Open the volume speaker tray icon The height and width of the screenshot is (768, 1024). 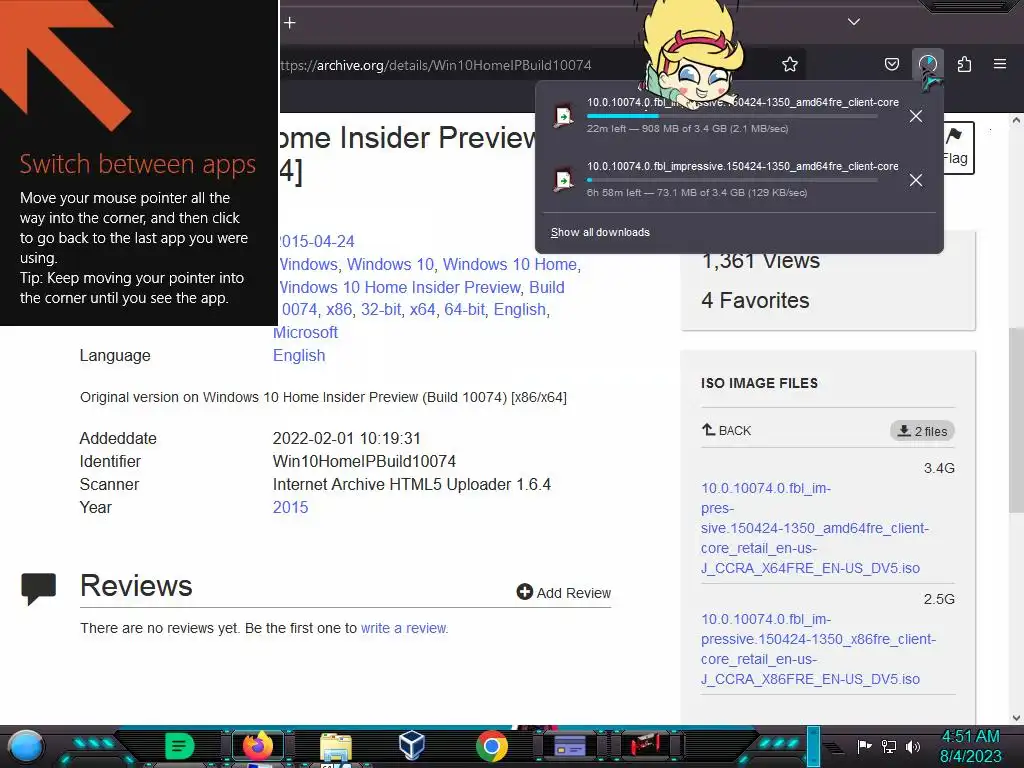pyautogui.click(x=912, y=746)
